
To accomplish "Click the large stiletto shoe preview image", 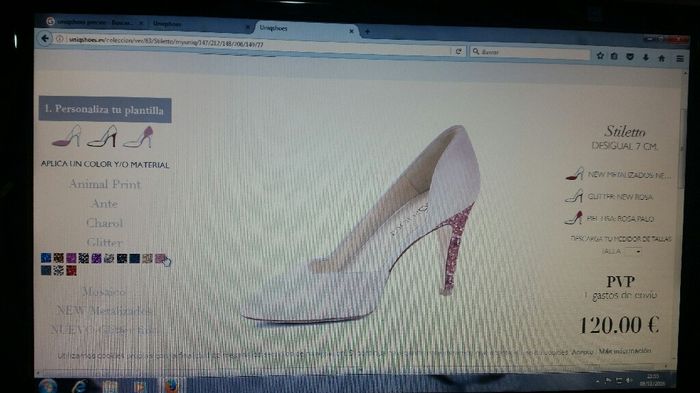I will pos(362,225).
